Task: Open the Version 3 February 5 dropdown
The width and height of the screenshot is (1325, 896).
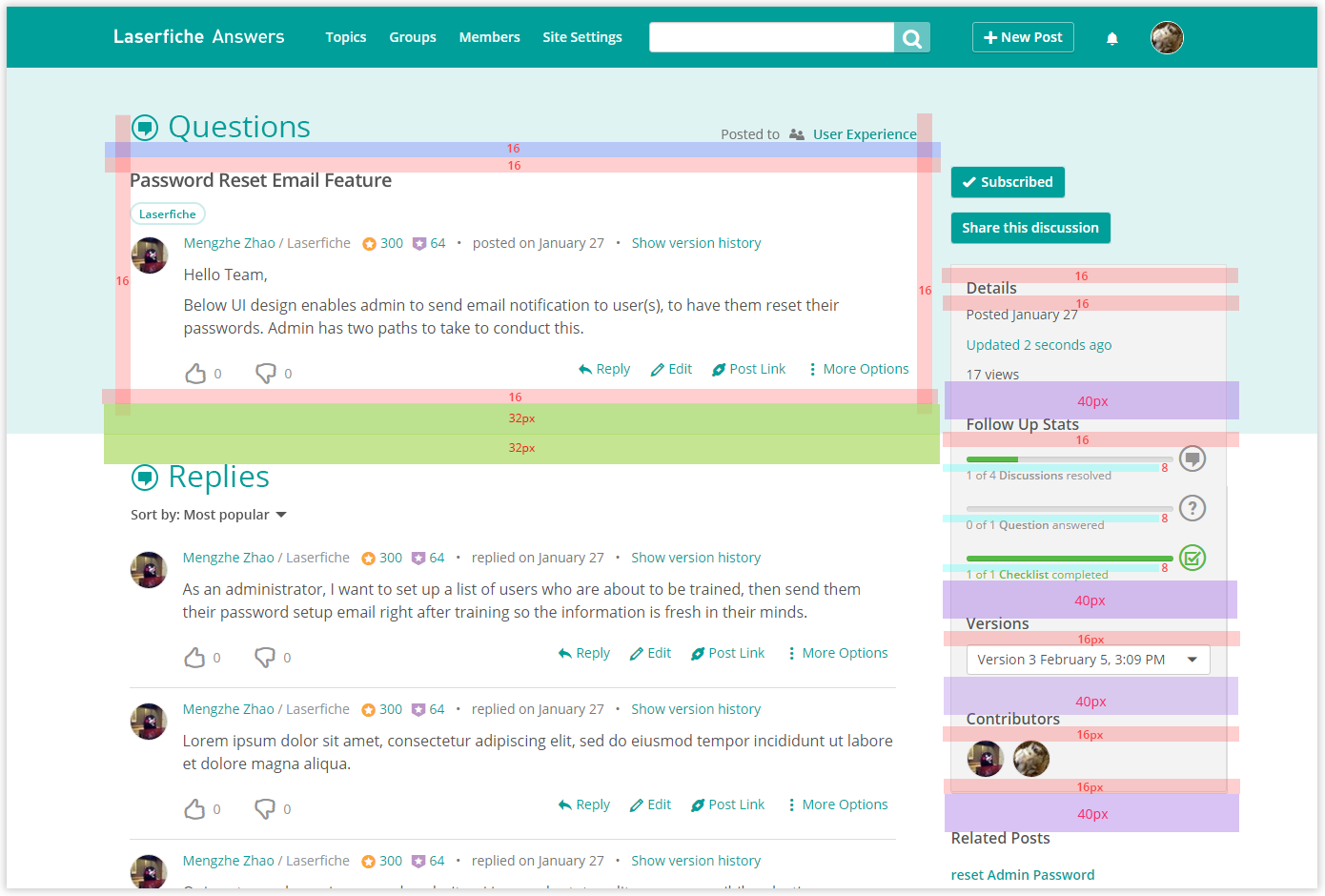Action: [x=1088, y=660]
